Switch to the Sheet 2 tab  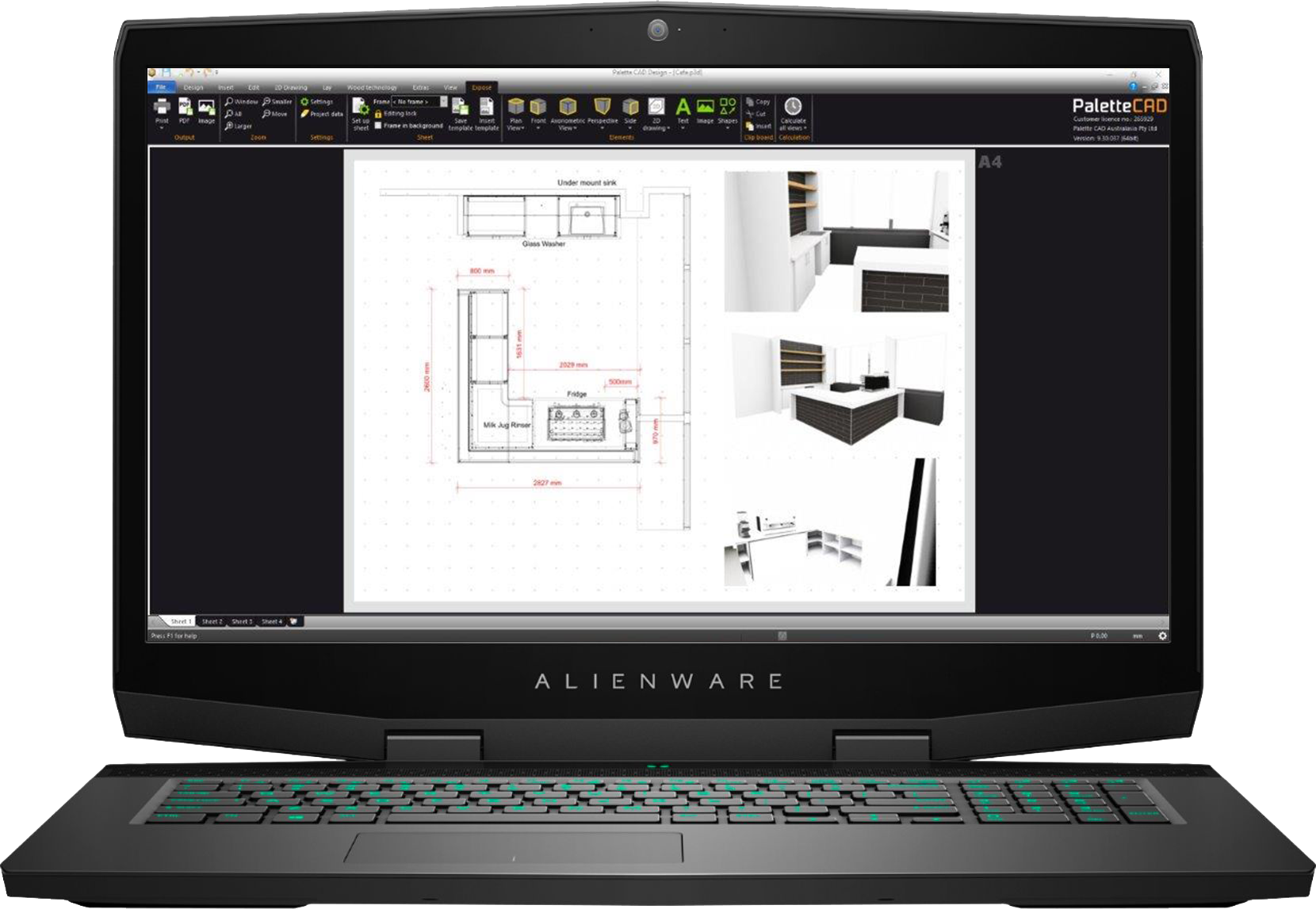pyautogui.click(x=212, y=621)
